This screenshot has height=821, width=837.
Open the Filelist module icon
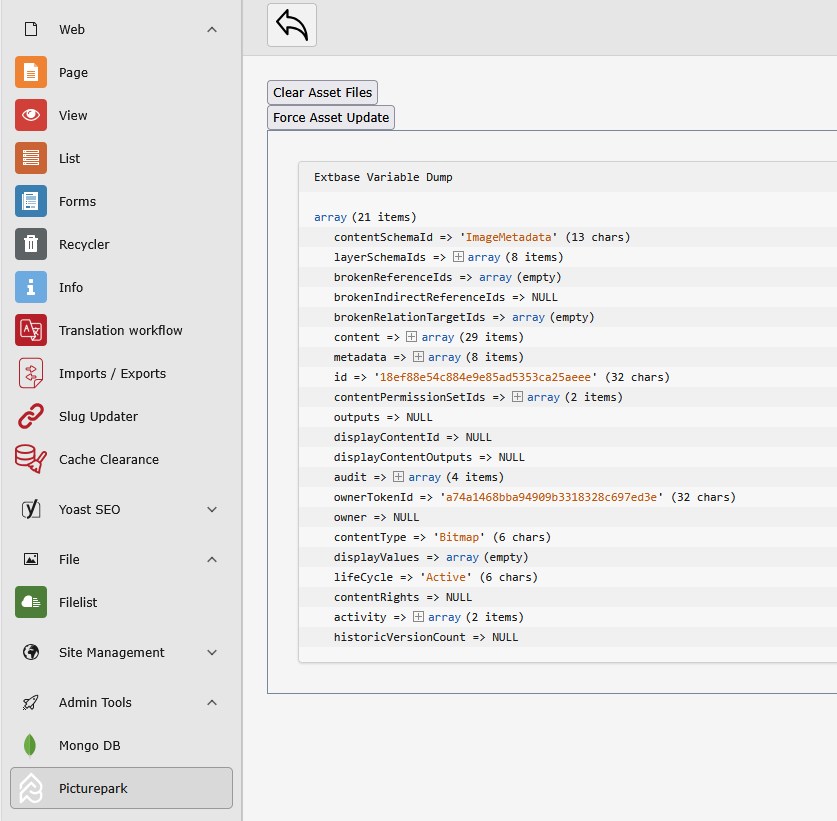pos(31,603)
